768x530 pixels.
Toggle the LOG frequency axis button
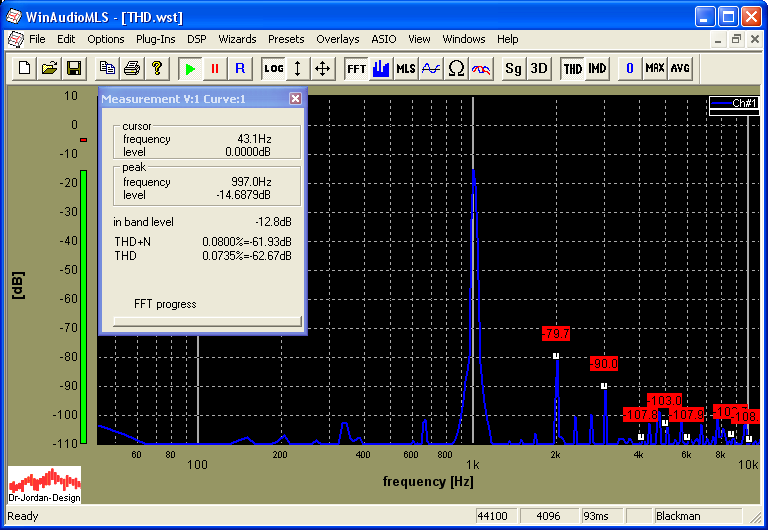[x=273, y=68]
